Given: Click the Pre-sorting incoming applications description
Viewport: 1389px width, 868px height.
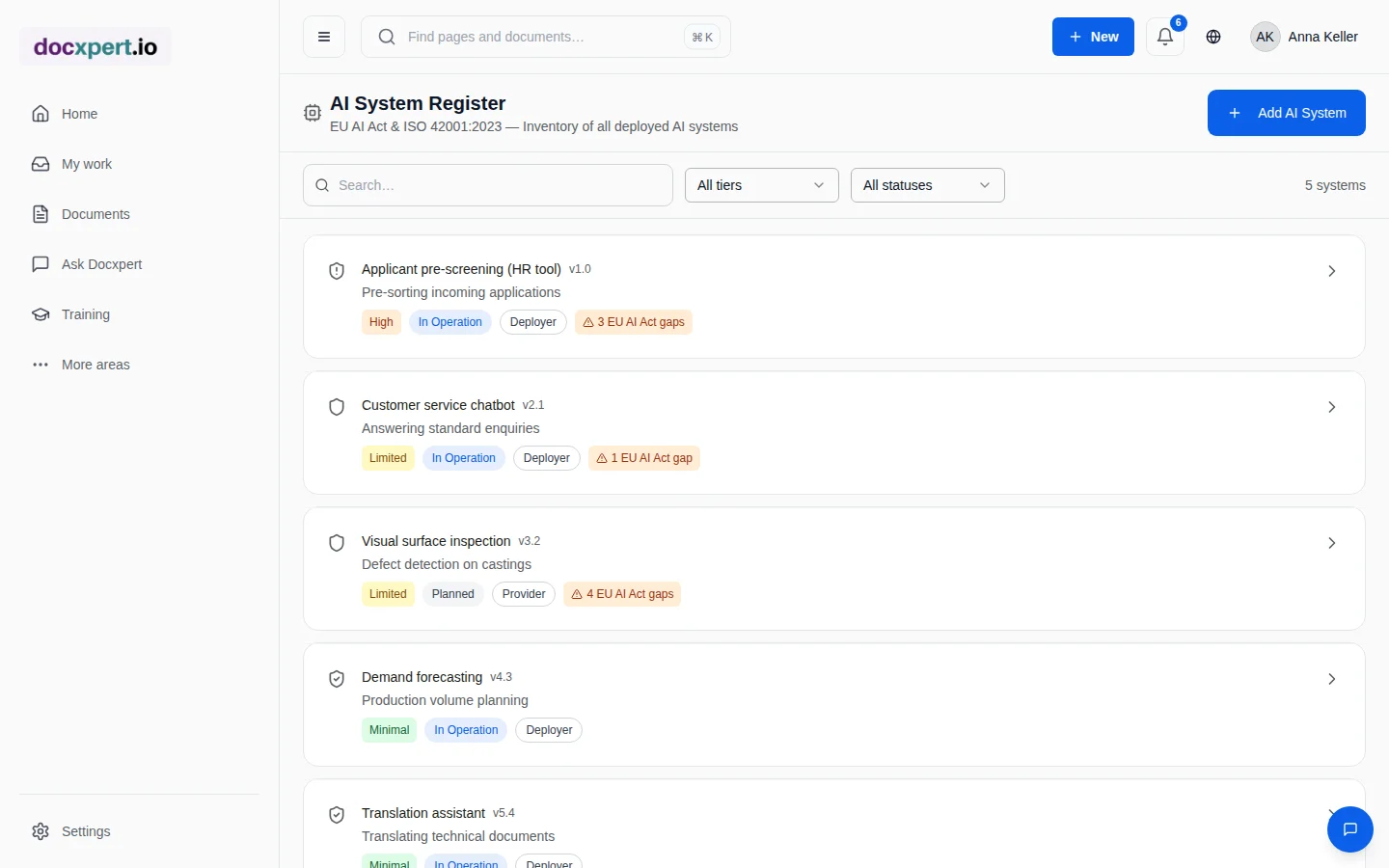Looking at the screenshot, I should pyautogui.click(x=461, y=292).
